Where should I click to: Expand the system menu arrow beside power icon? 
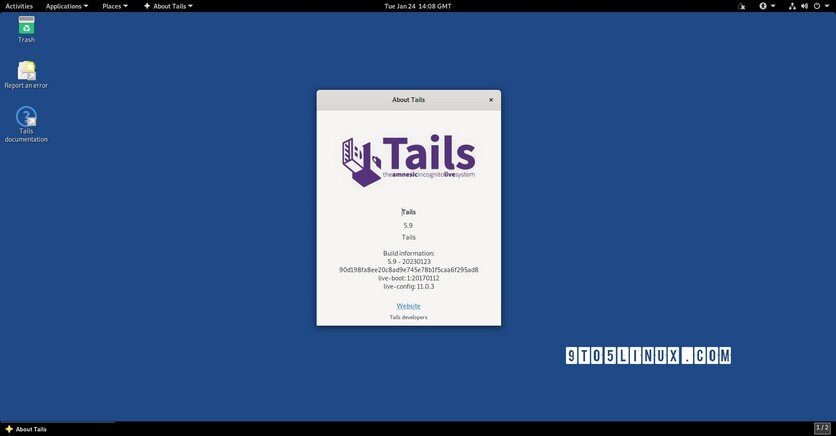[827, 6]
